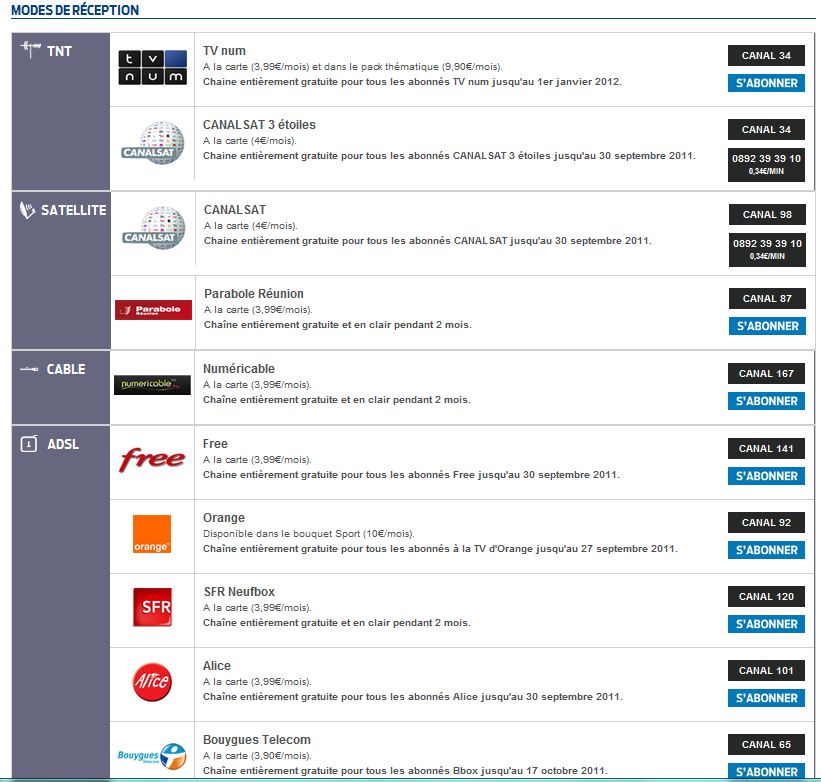The width and height of the screenshot is (821, 782).
Task: Click the phone number in Satellite CANALSAT row
Action: (767, 250)
